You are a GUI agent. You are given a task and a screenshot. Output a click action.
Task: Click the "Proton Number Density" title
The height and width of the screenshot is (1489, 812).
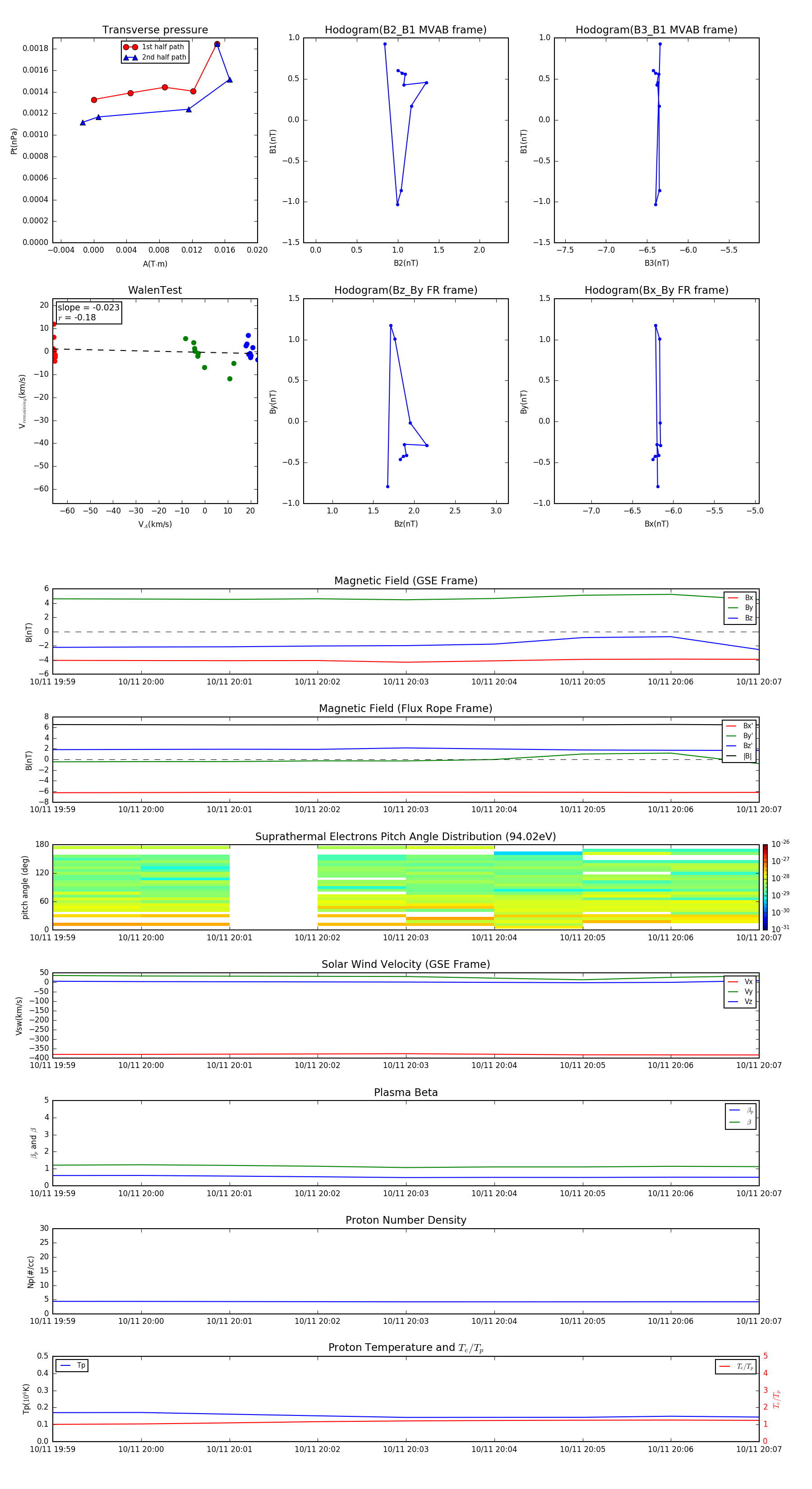(x=406, y=1220)
